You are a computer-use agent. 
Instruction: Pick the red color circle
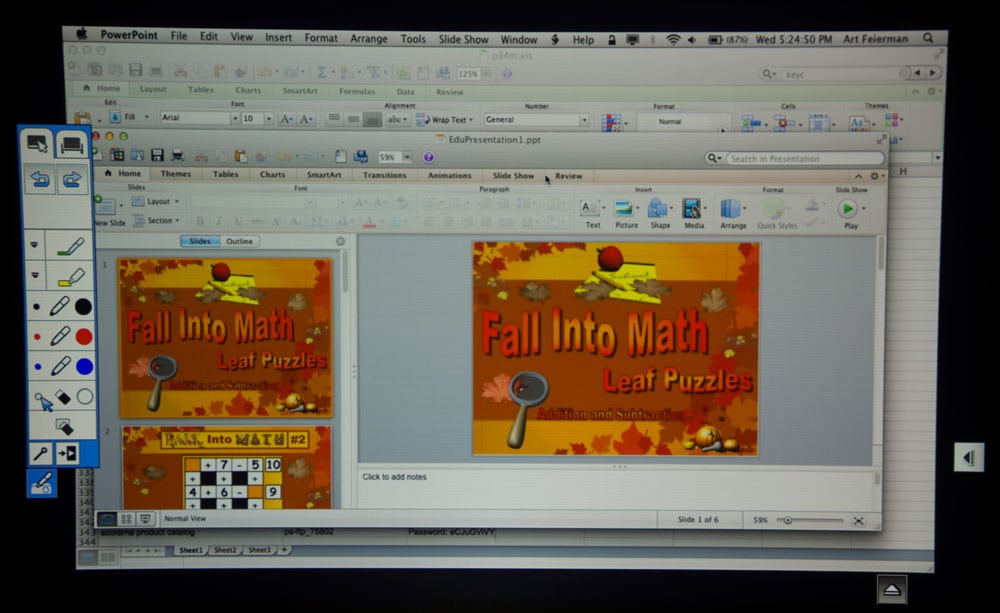pyautogui.click(x=84, y=336)
